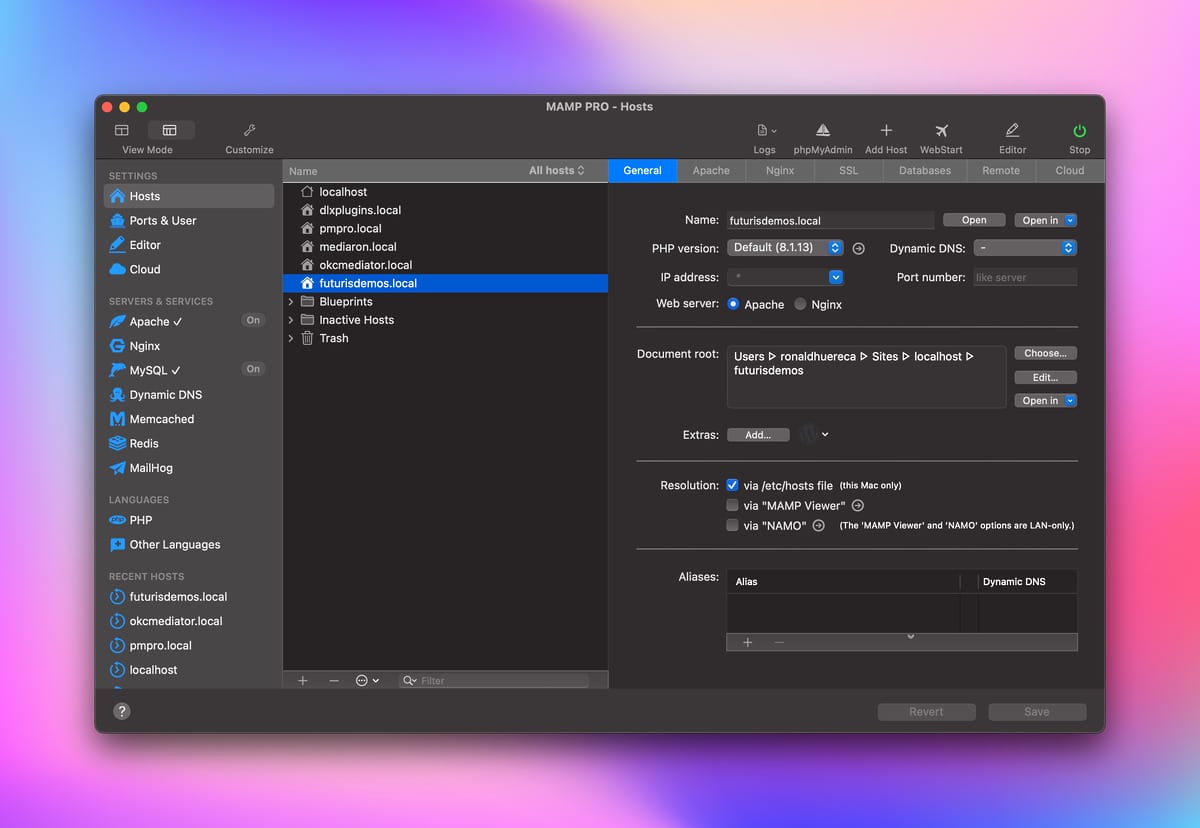
Task: Click the Save button
Action: point(1037,712)
